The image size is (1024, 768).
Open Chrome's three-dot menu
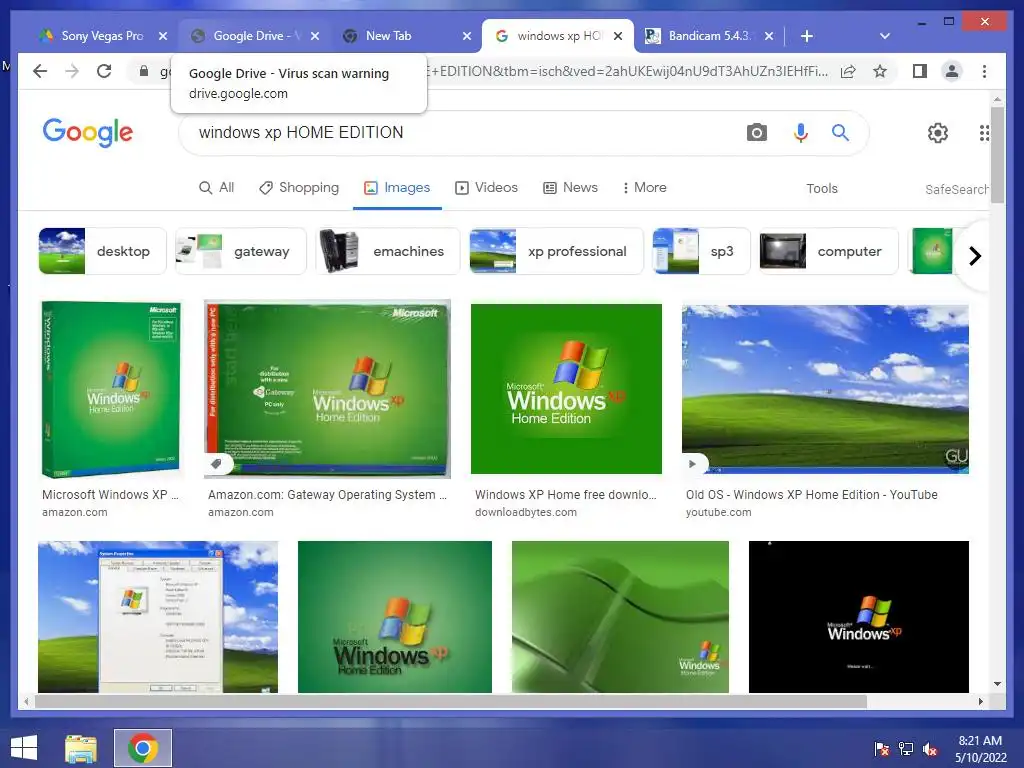[984, 71]
